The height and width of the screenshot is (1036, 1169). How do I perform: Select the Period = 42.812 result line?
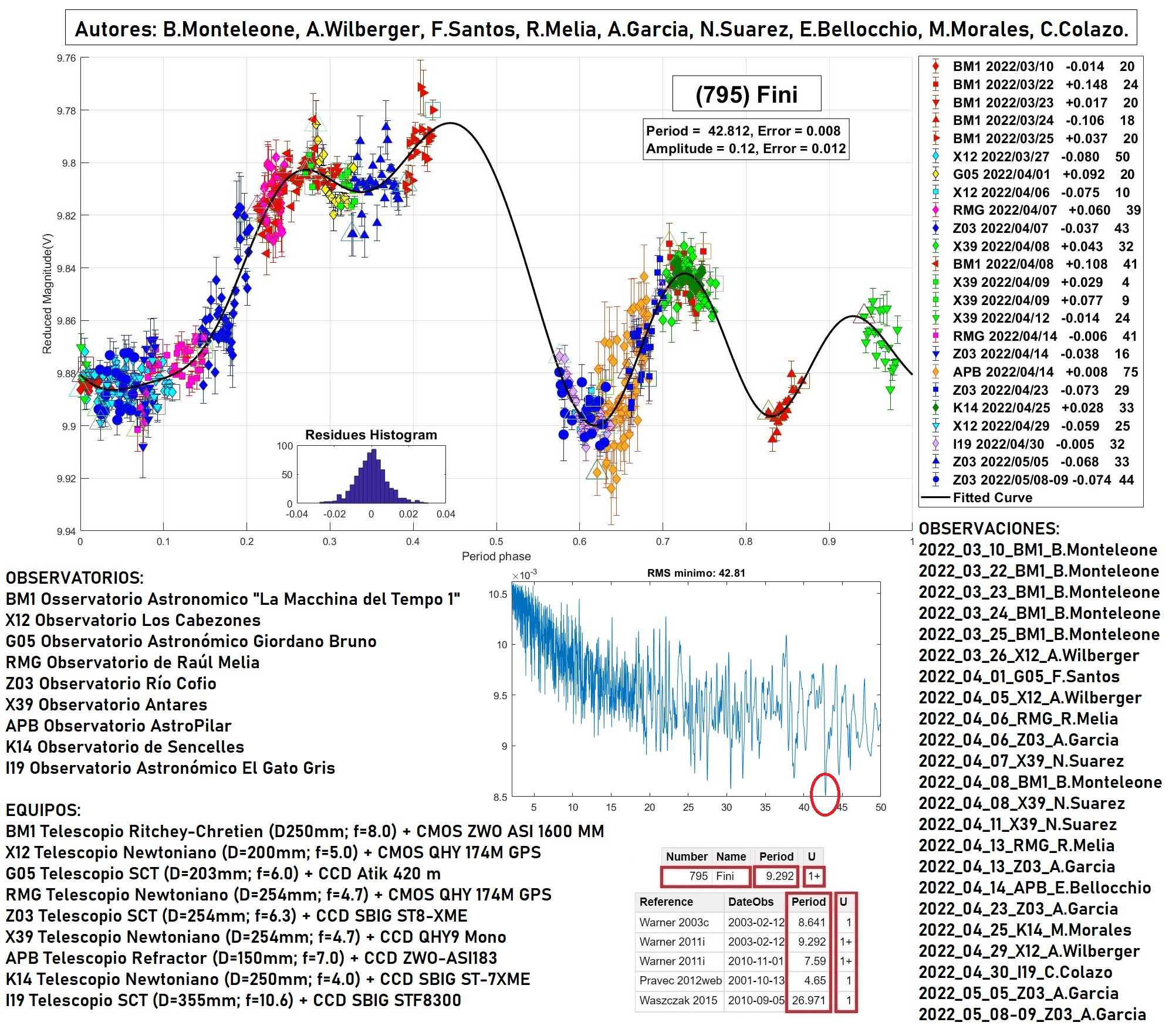pos(743,131)
